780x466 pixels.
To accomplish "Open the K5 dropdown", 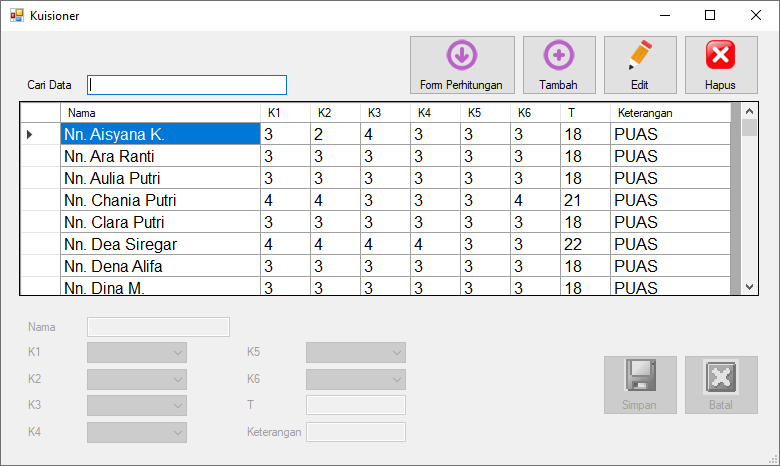I will click(x=398, y=352).
